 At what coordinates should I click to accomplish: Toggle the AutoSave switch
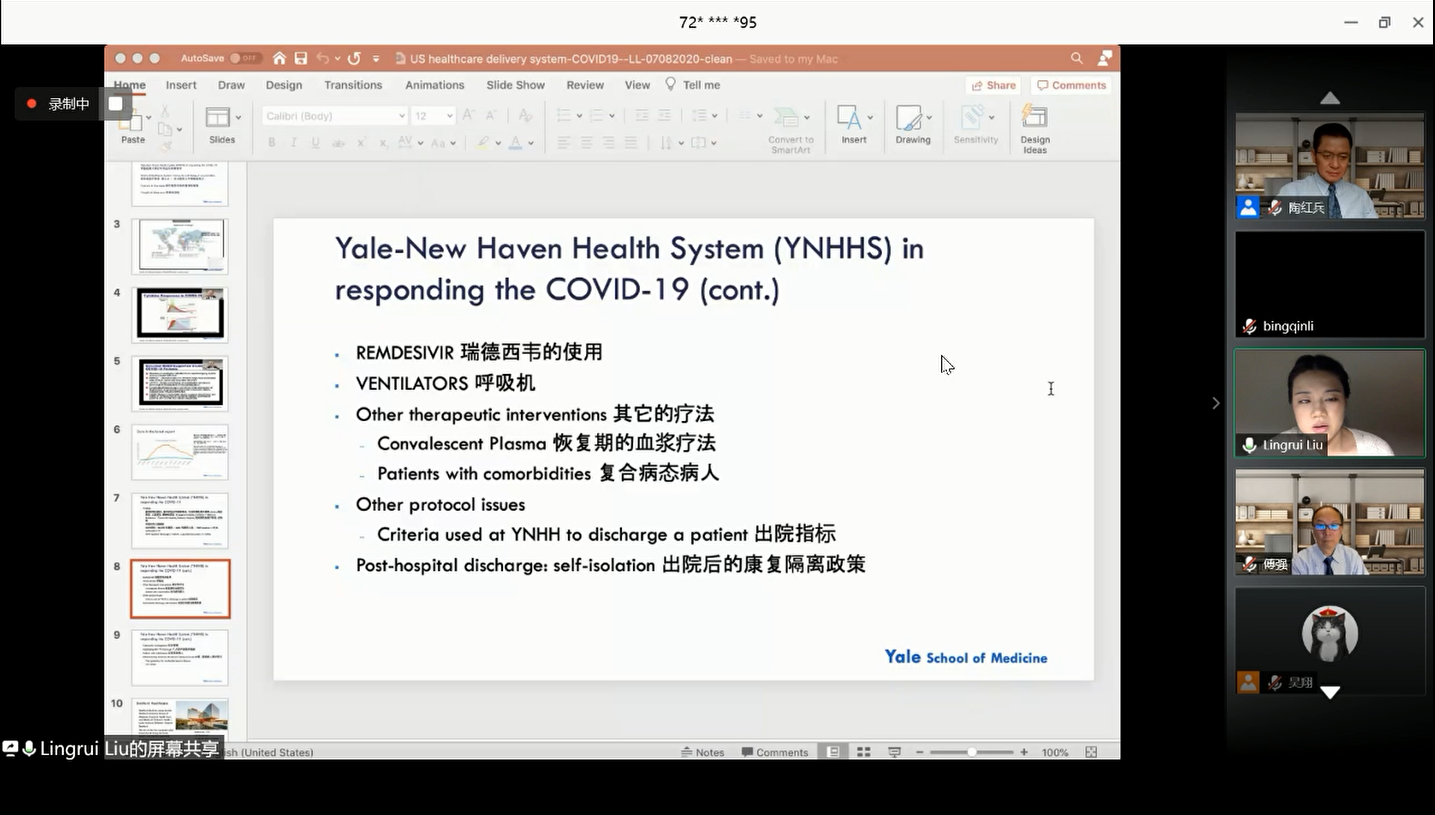click(244, 59)
